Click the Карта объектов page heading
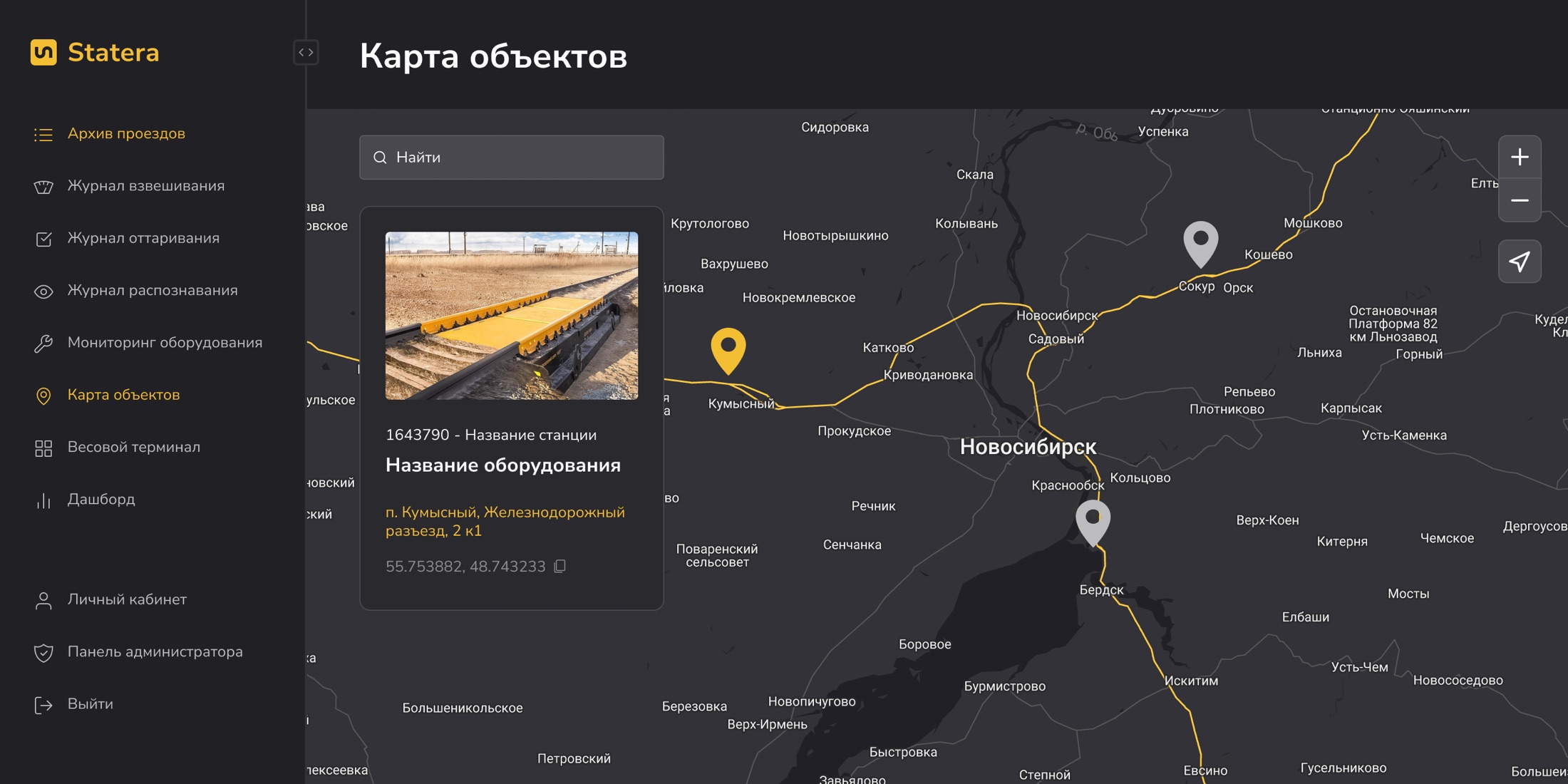1568x784 pixels. [x=493, y=56]
